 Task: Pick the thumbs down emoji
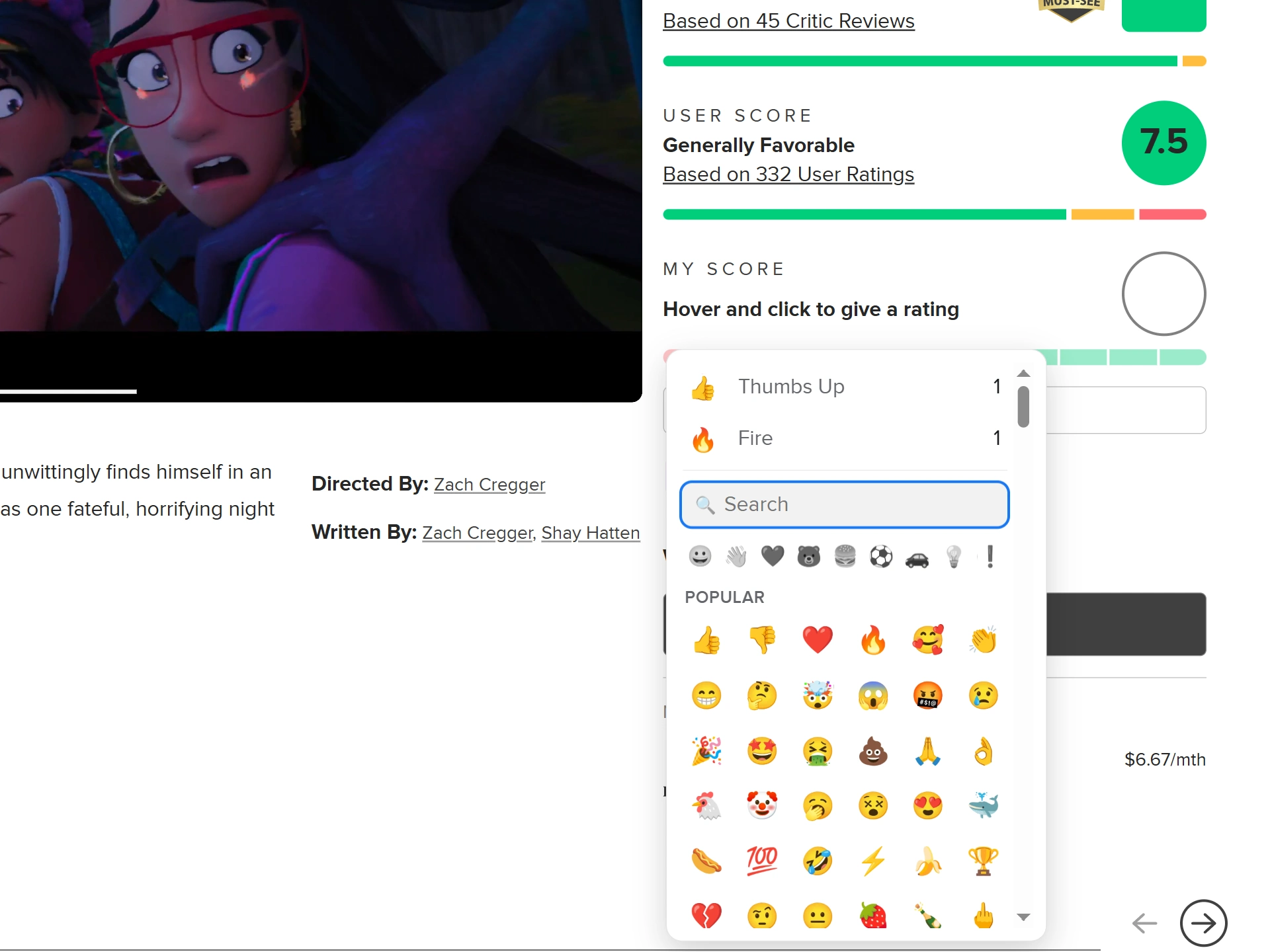[762, 640]
